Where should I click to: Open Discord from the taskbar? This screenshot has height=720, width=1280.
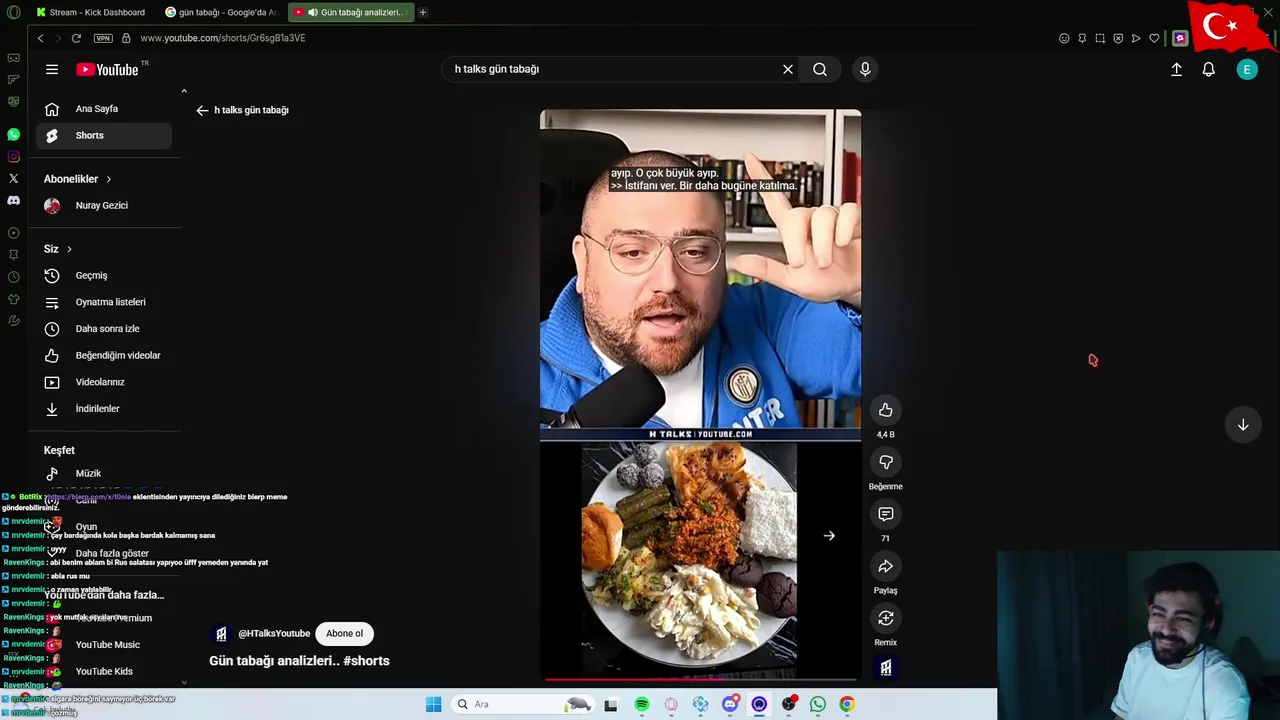click(730, 704)
